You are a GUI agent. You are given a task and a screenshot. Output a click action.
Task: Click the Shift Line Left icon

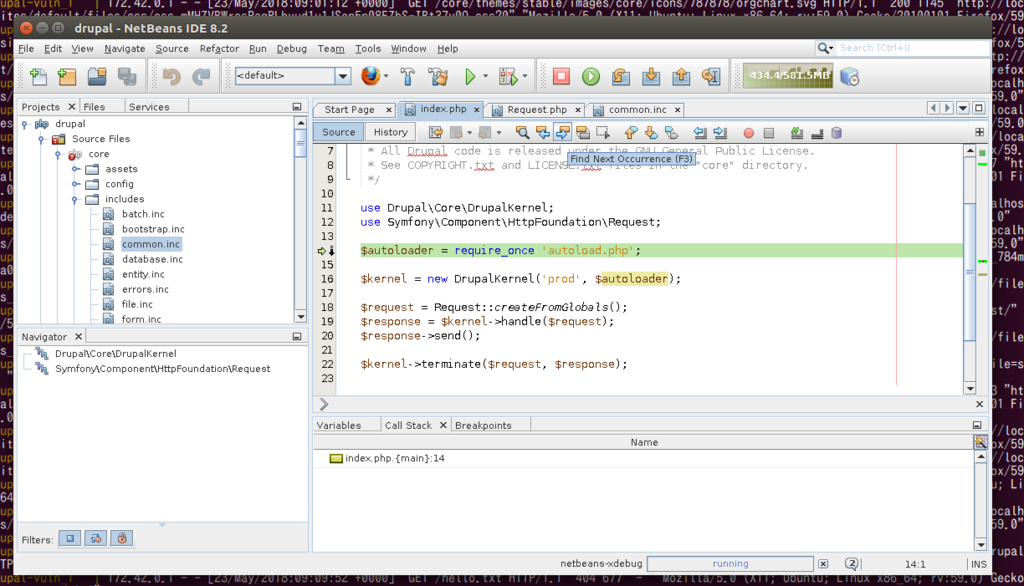(700, 133)
